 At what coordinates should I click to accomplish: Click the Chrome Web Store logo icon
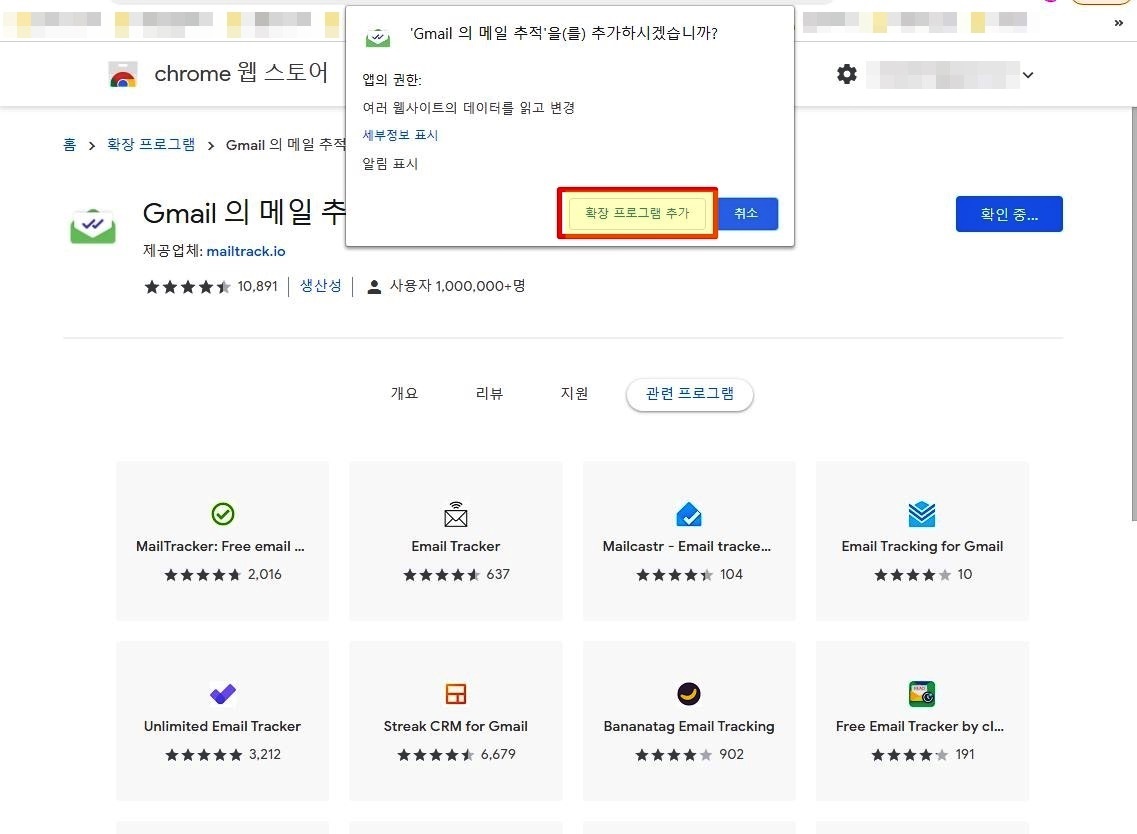[123, 75]
